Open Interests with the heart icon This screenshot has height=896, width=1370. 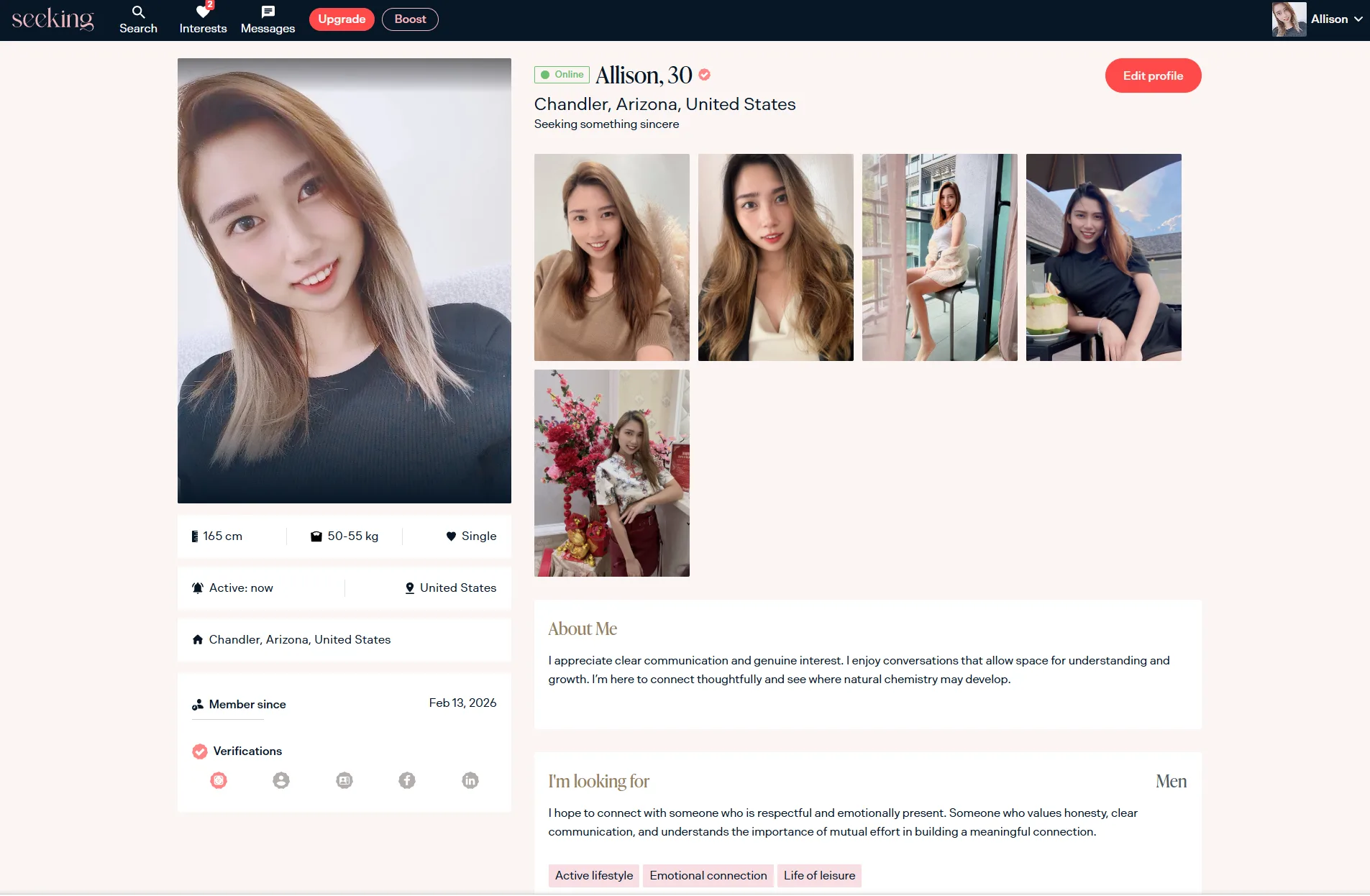(203, 19)
